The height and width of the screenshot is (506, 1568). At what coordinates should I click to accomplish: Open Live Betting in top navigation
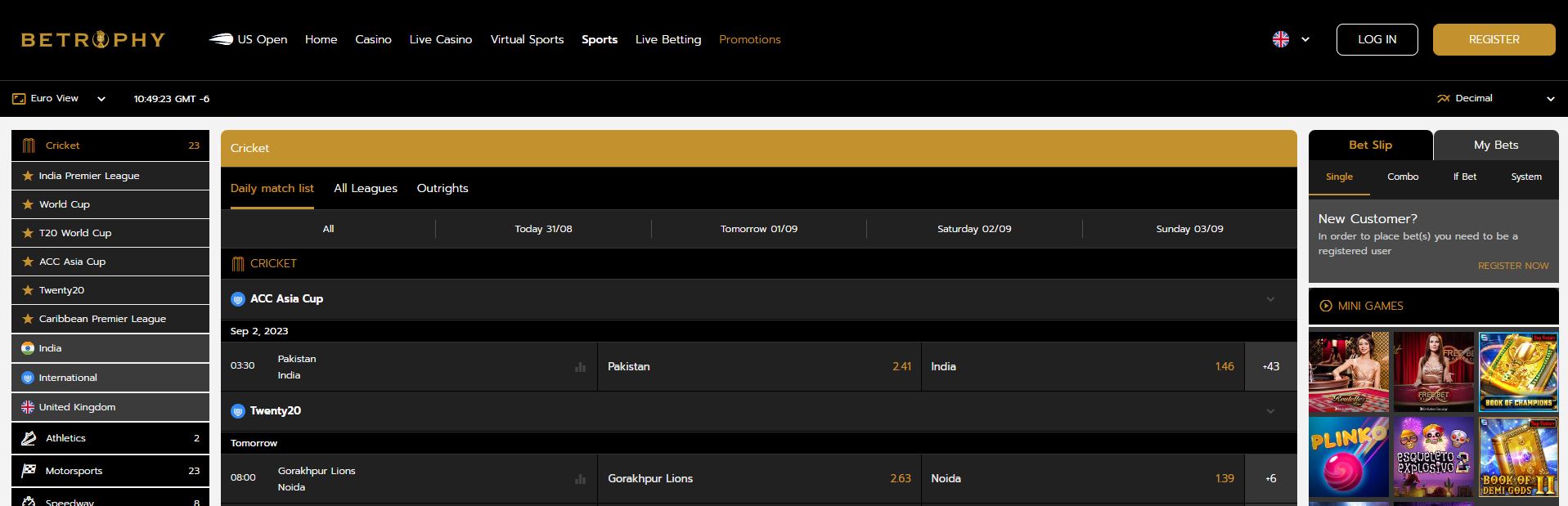coord(668,39)
